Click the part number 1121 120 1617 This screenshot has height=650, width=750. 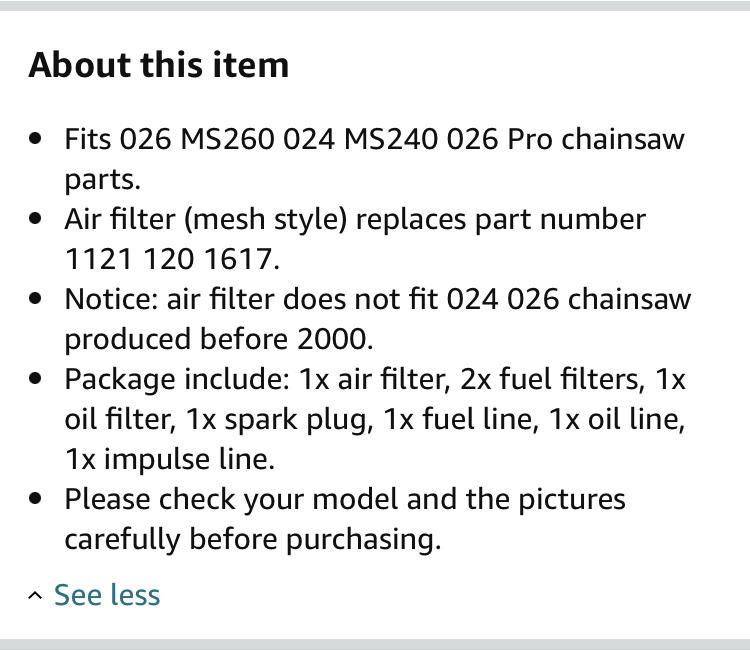(172, 259)
